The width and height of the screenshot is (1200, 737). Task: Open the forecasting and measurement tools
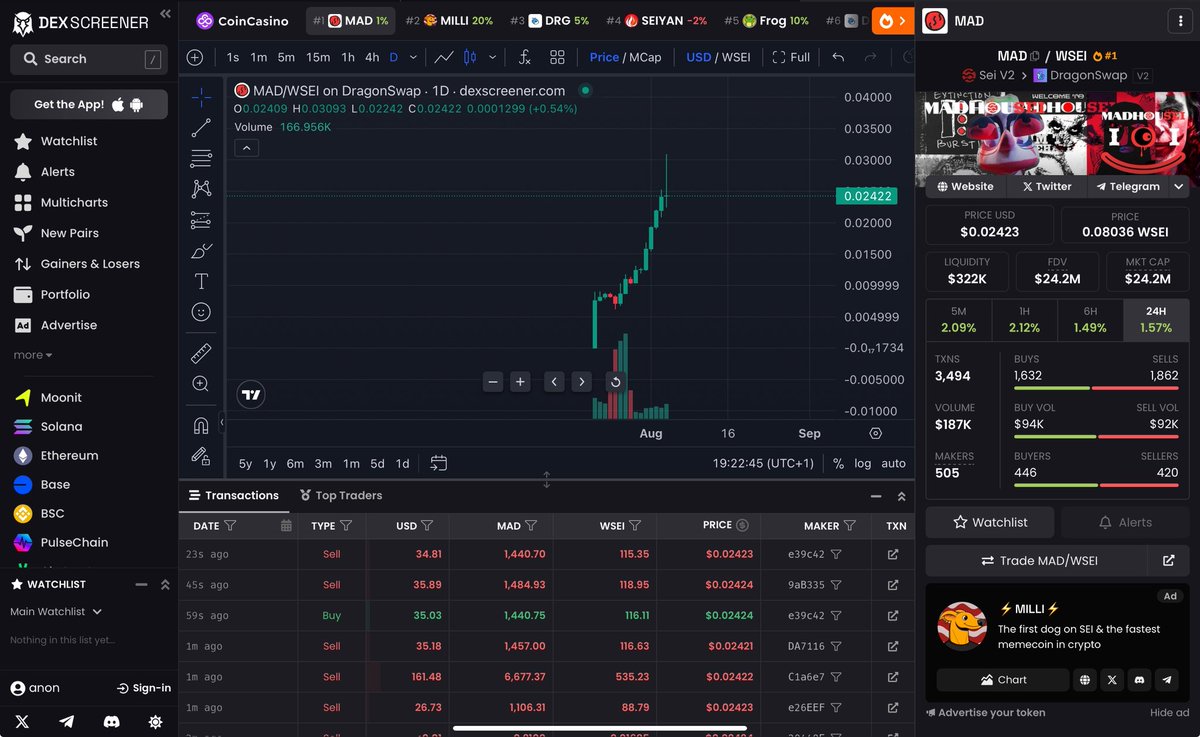pyautogui.click(x=201, y=220)
